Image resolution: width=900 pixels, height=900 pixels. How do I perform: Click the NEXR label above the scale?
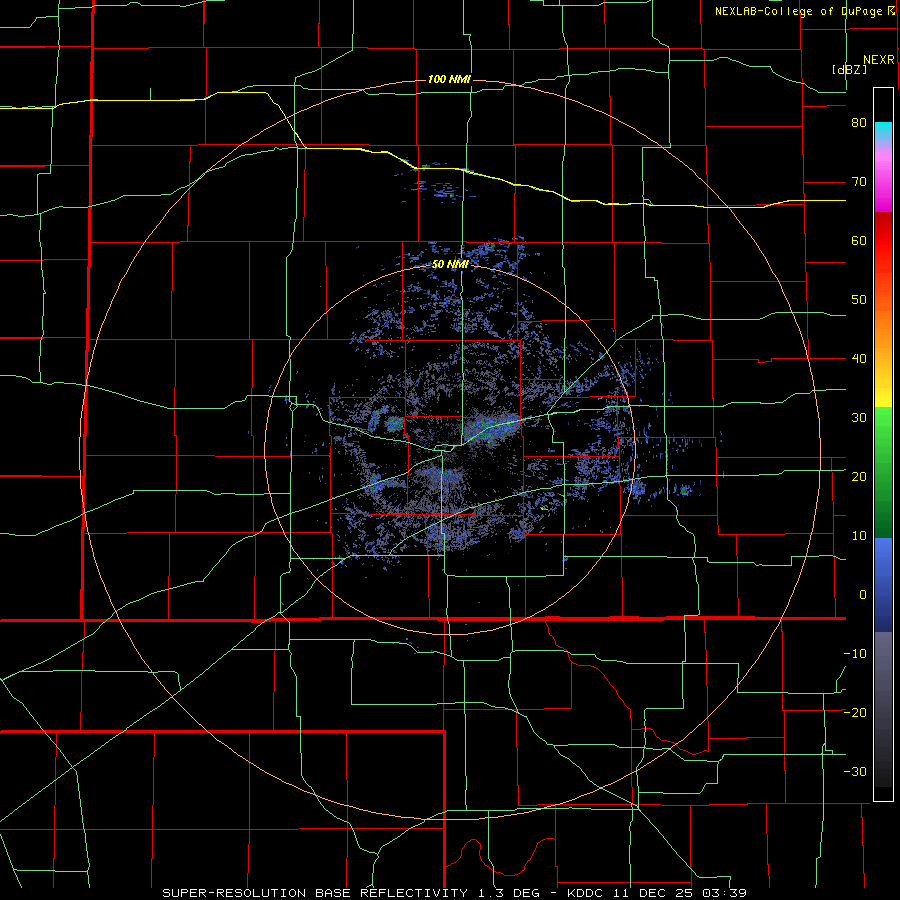878,60
